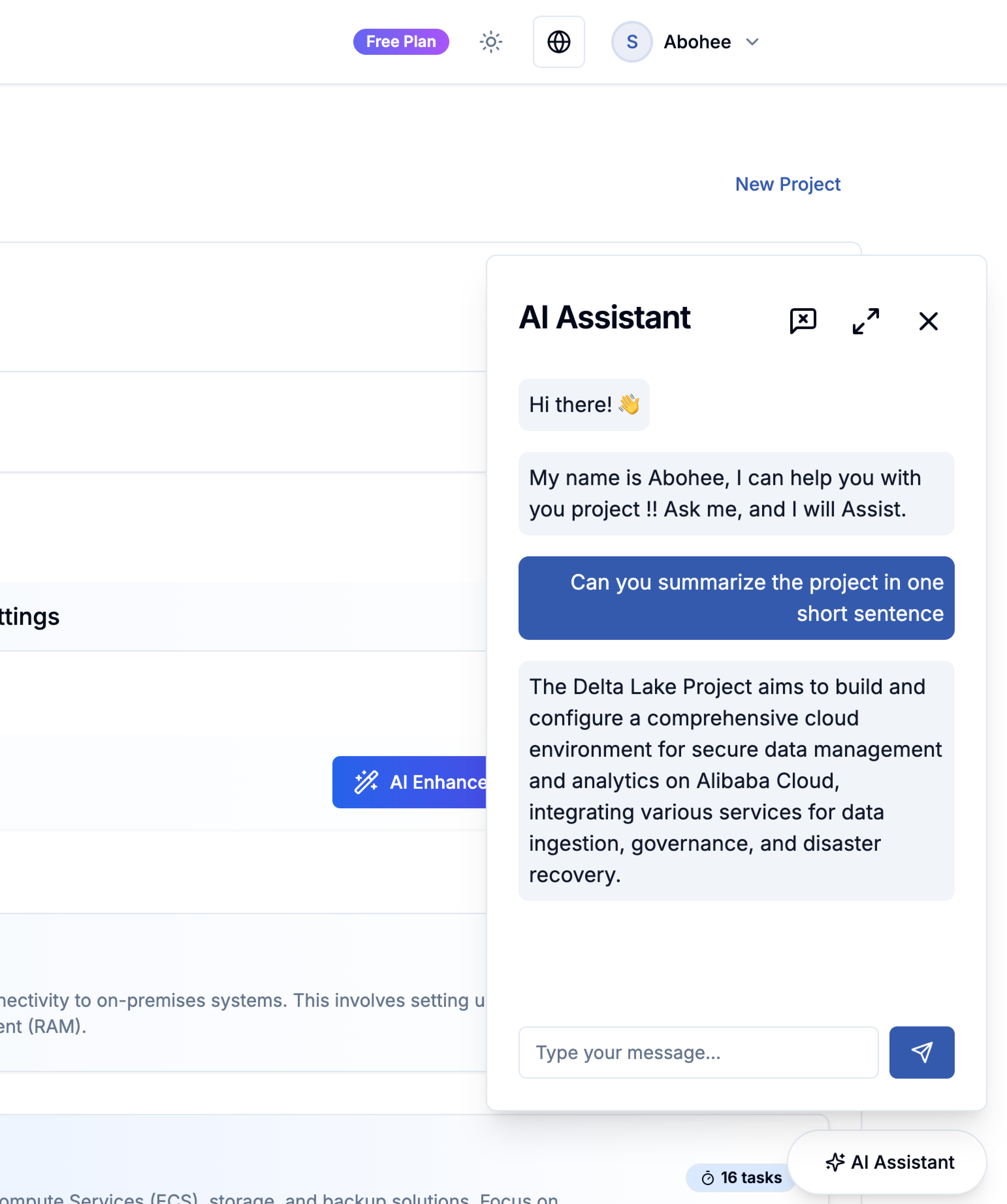Toggle the floating AI Assistant button
Image resolution: width=1007 pixels, height=1204 pixels.
pos(887,1162)
